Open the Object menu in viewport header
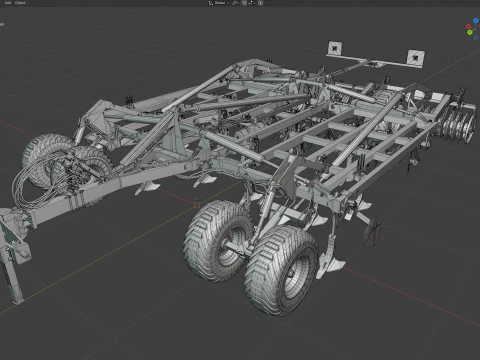Image resolution: width=480 pixels, height=360 pixels. point(20,3)
